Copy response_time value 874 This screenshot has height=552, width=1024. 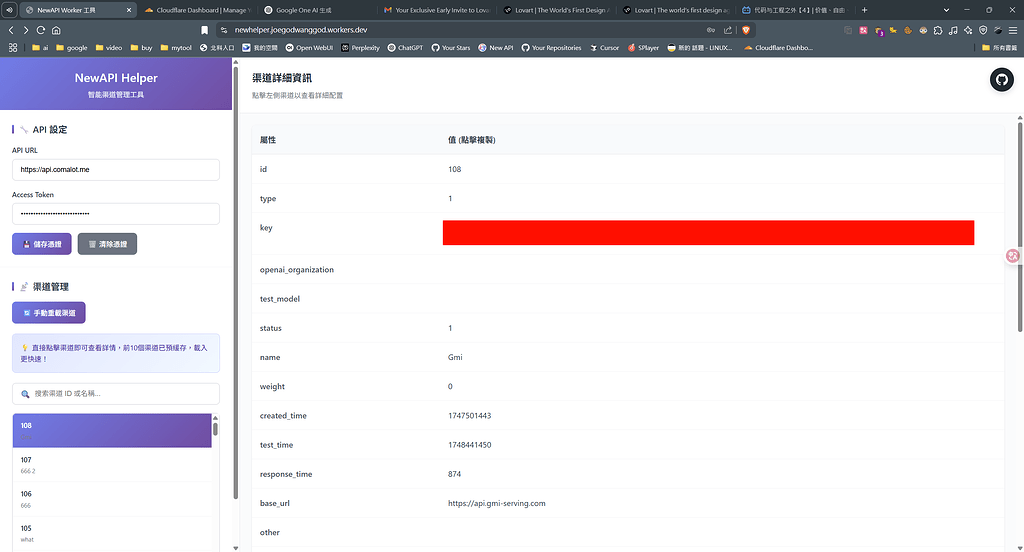point(455,474)
